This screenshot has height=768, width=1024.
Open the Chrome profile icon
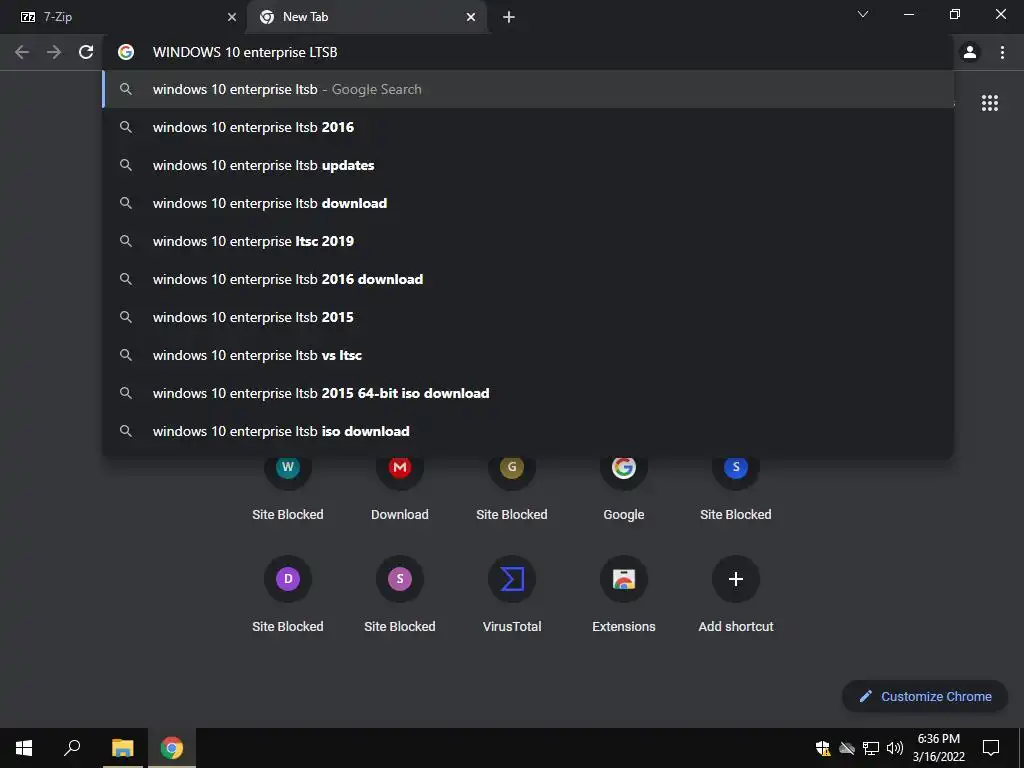[970, 52]
